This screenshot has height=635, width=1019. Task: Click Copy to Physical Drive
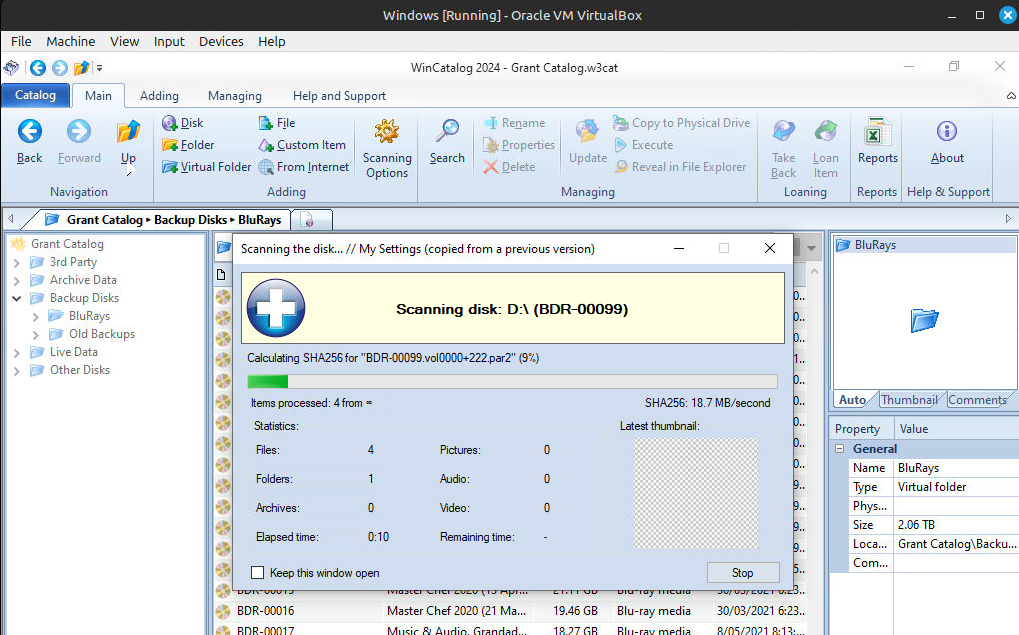click(682, 123)
